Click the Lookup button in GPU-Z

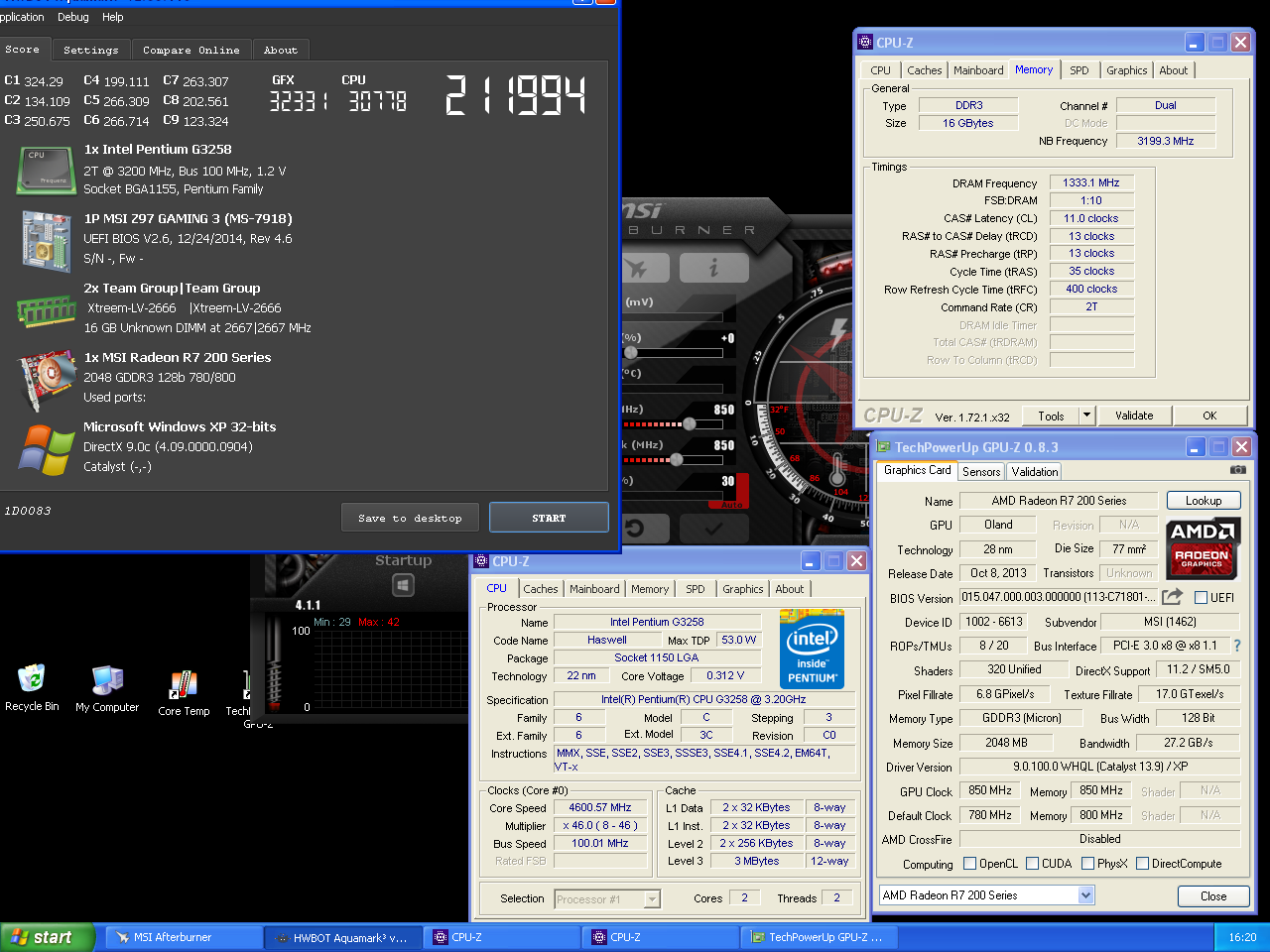coord(1203,501)
